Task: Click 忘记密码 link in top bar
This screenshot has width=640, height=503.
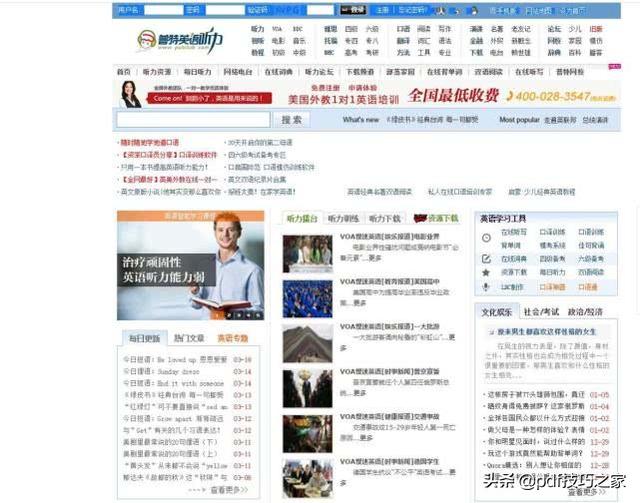Action: [414, 10]
